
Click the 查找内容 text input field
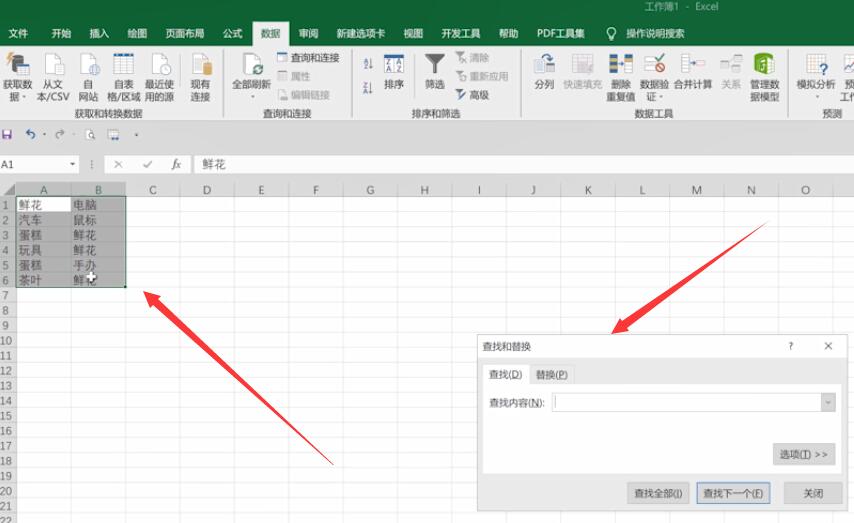click(x=686, y=402)
